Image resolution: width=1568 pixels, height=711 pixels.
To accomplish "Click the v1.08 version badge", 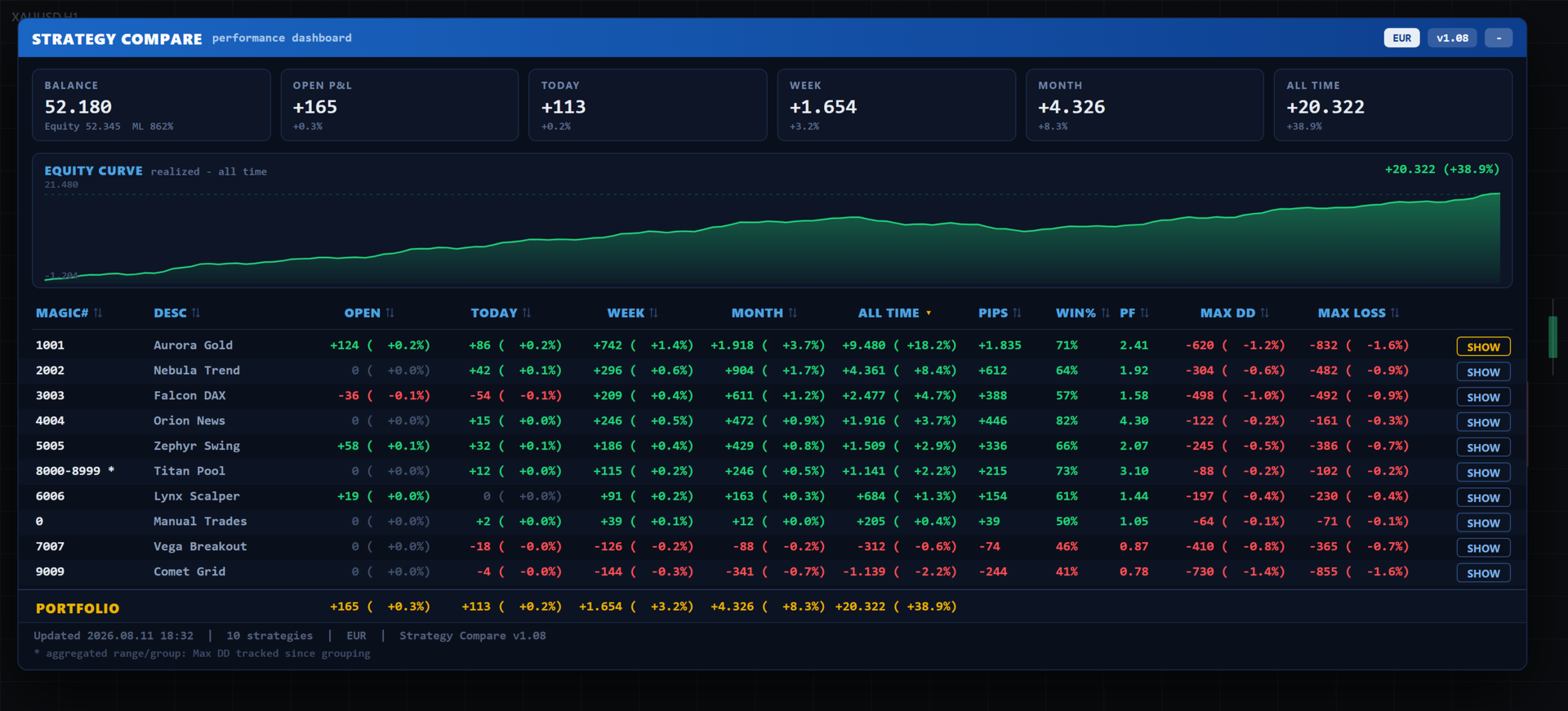I will click(1452, 38).
